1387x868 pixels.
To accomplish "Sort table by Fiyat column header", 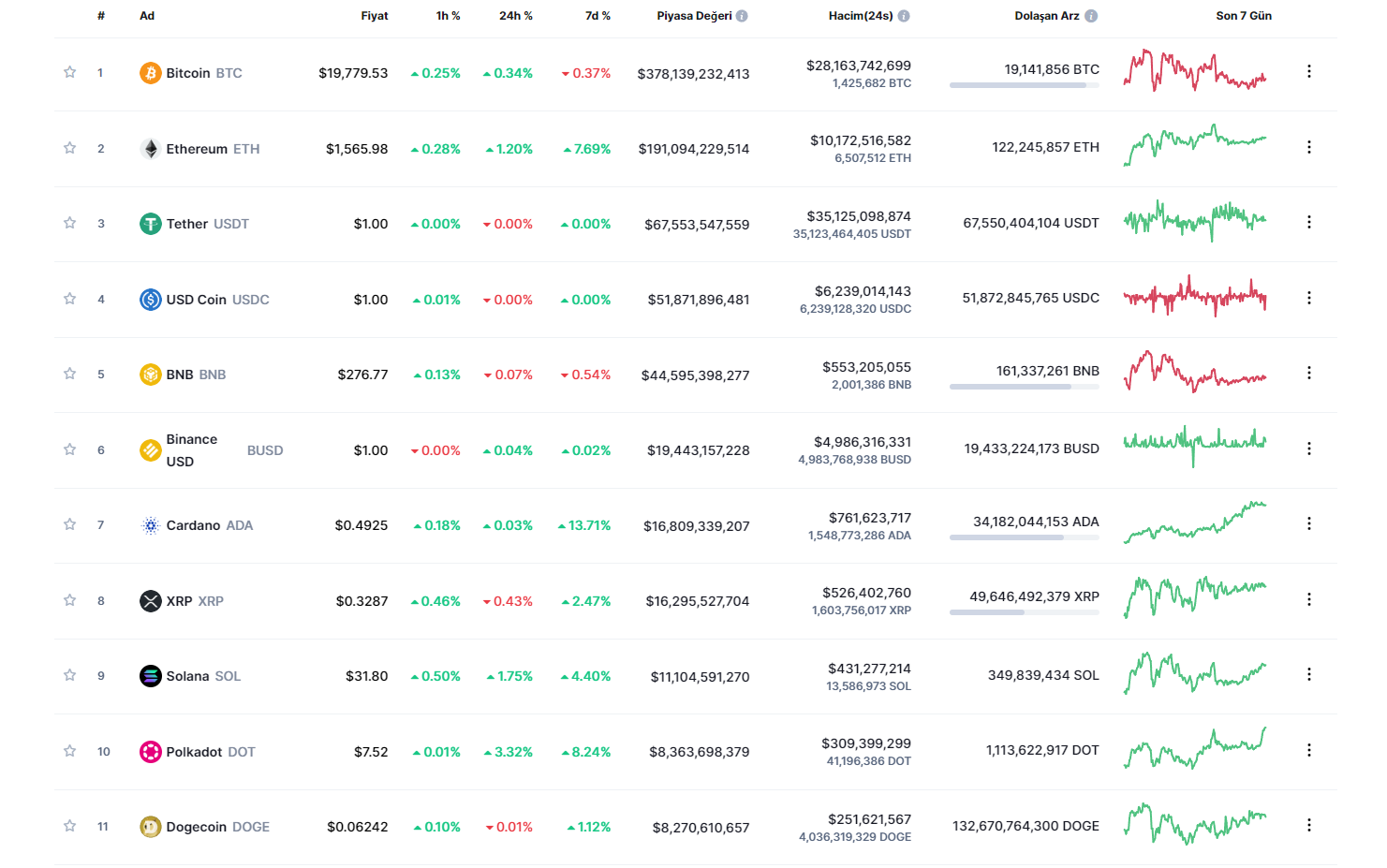I will [x=374, y=16].
